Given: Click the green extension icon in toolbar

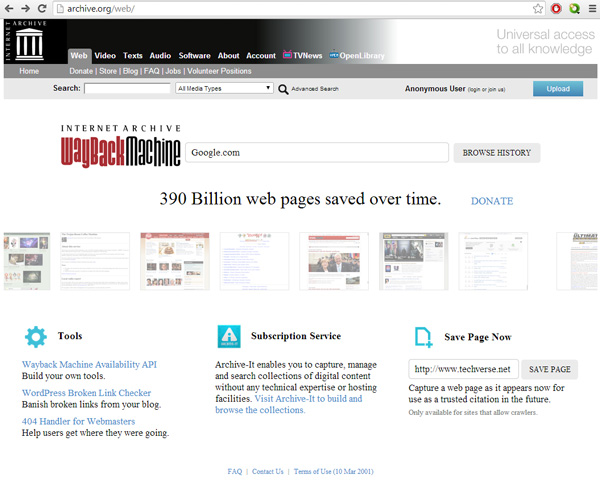Looking at the screenshot, I should pyautogui.click(x=574, y=8).
